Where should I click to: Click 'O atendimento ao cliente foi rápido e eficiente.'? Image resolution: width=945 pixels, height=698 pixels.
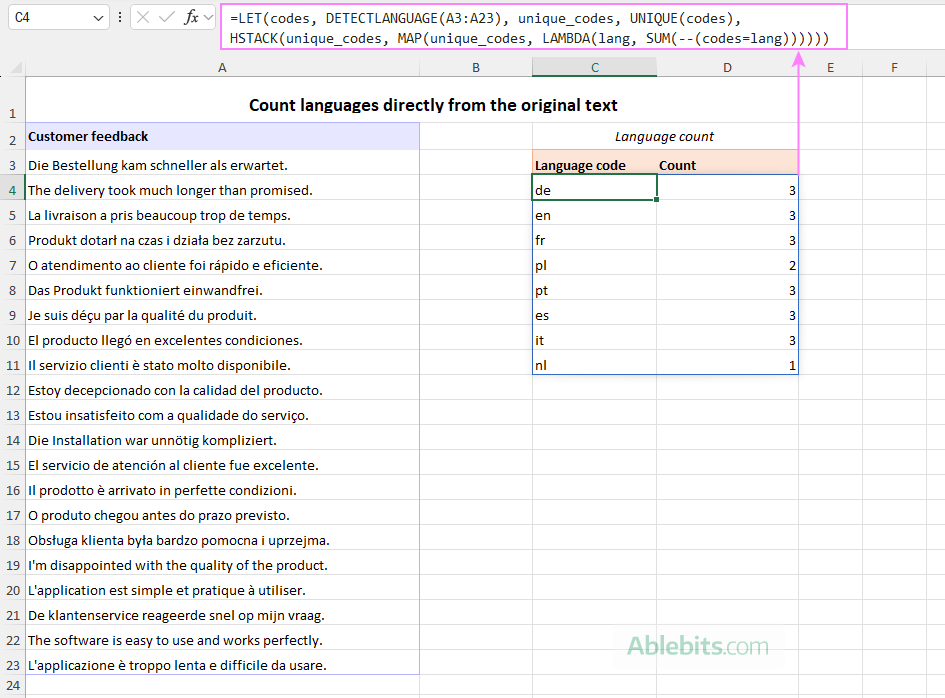click(175, 265)
